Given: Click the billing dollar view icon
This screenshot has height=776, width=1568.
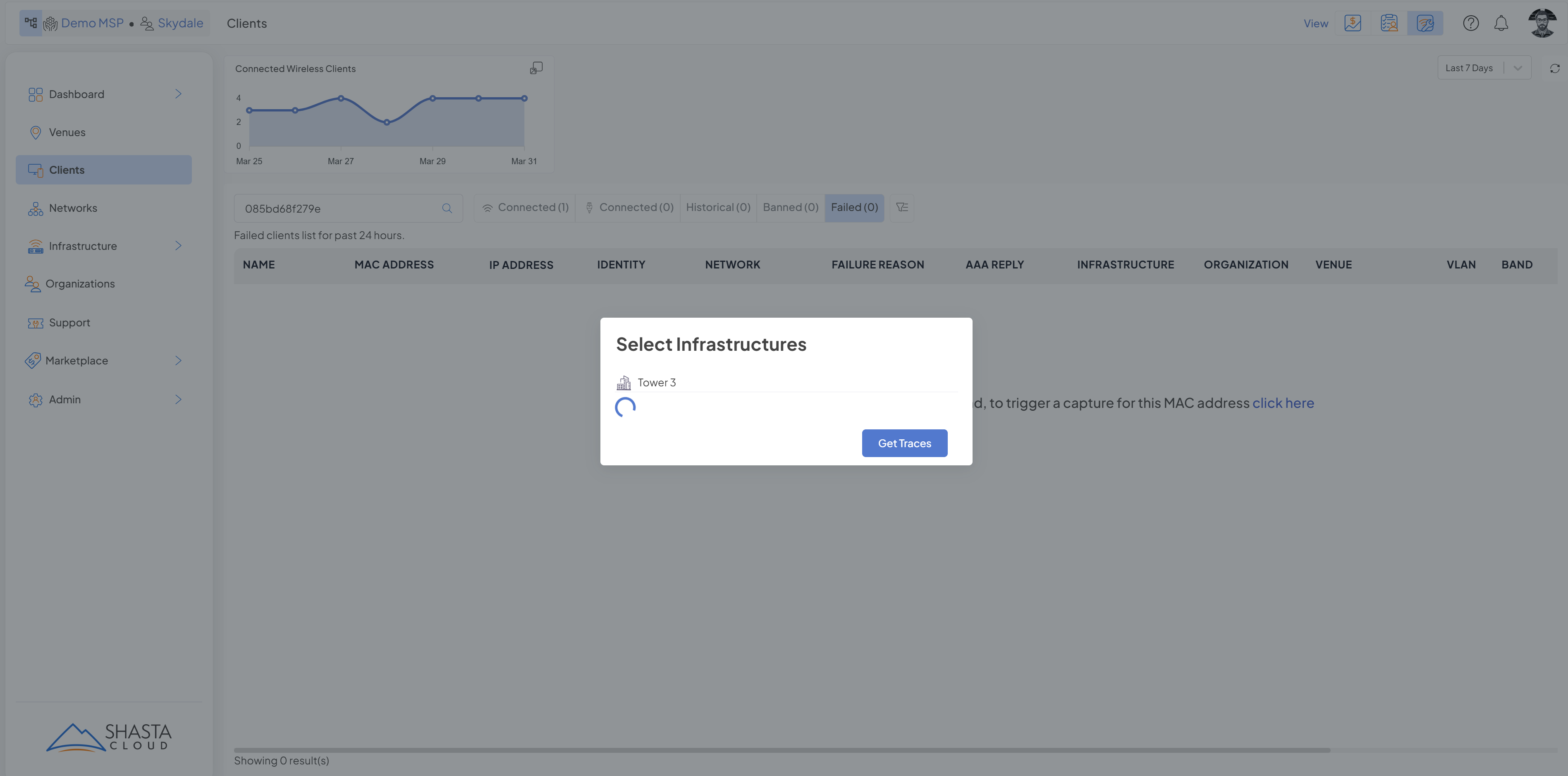Looking at the screenshot, I should pyautogui.click(x=1353, y=23).
